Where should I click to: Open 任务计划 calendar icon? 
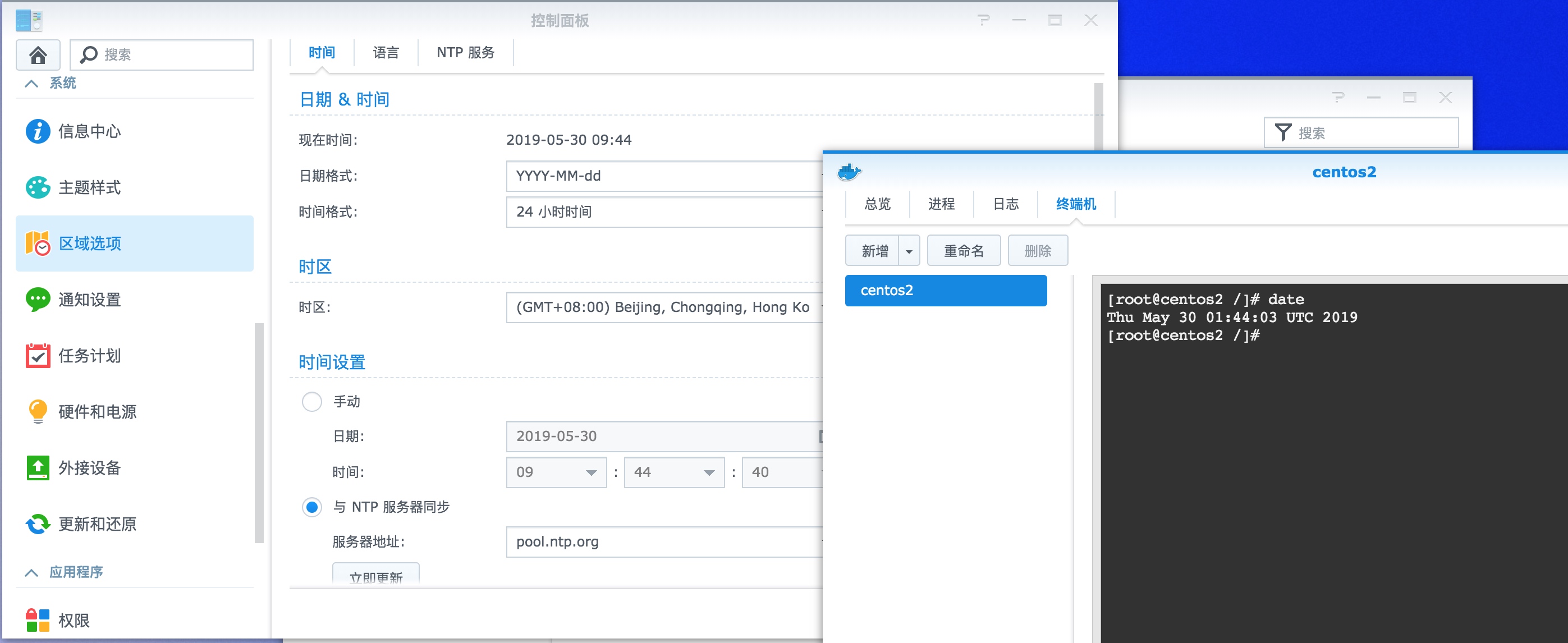pyautogui.click(x=38, y=356)
